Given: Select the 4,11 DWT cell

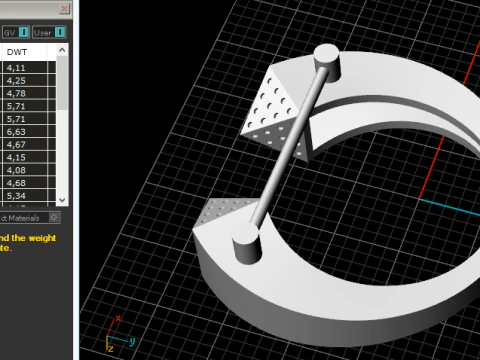Looking at the screenshot, I should [x=24, y=68].
